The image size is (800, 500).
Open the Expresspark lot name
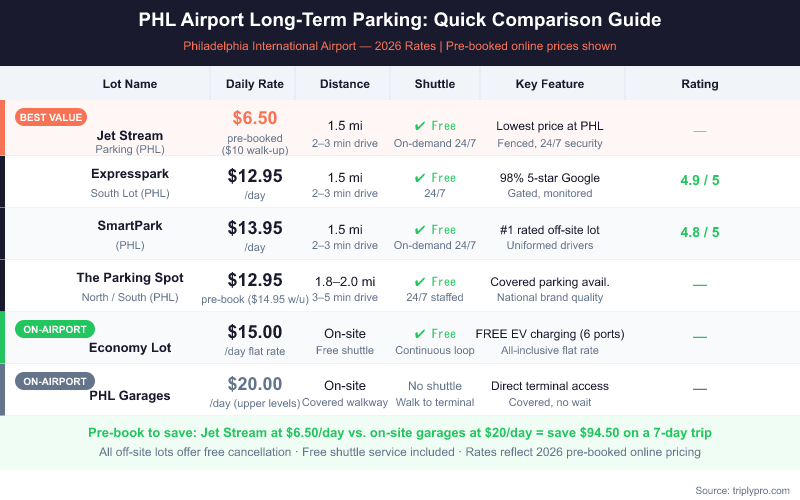coord(130,174)
